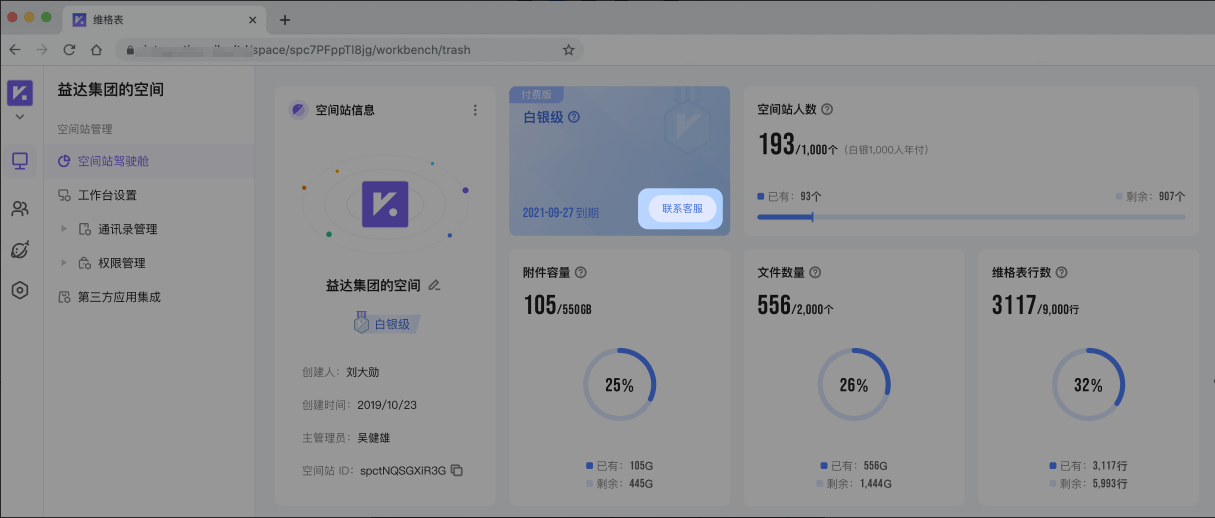The width and height of the screenshot is (1215, 518).
Task: Click the 联系客服 button
Action: (682, 209)
